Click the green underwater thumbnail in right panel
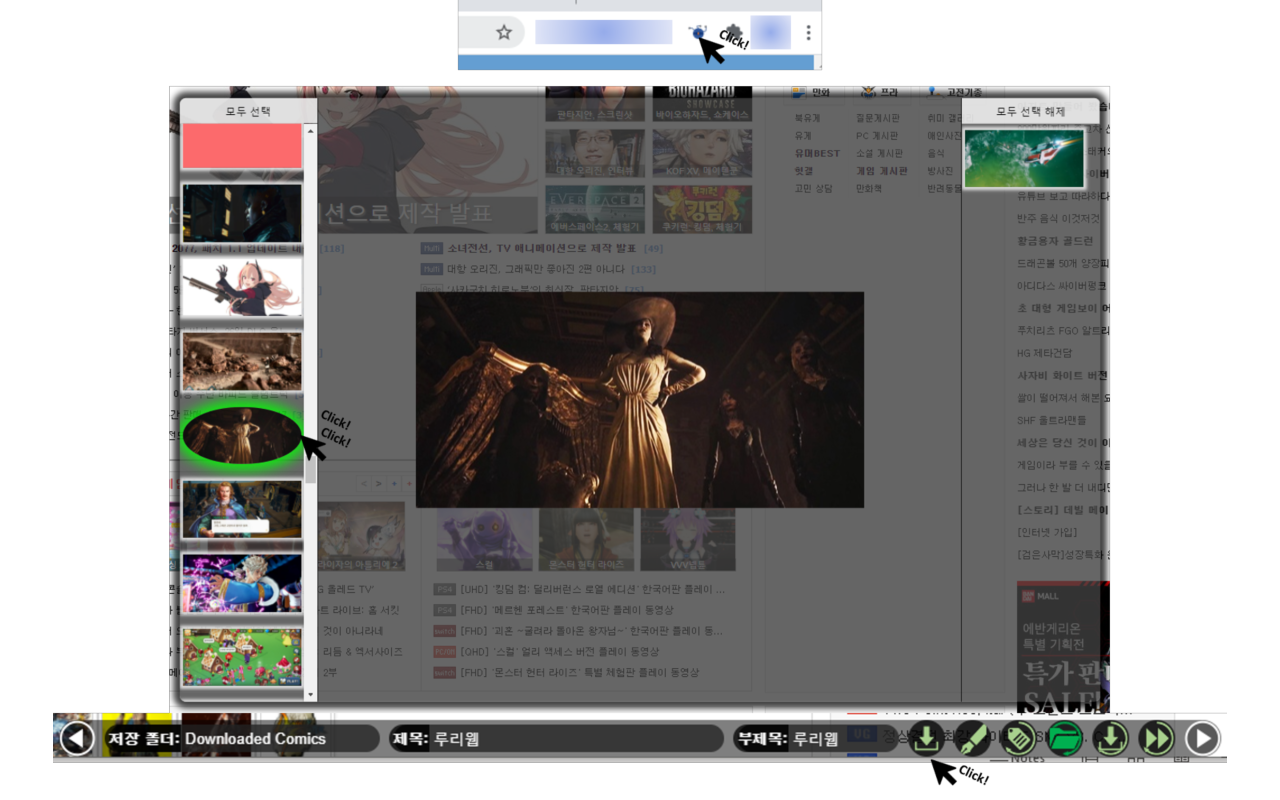 (x=1024, y=158)
